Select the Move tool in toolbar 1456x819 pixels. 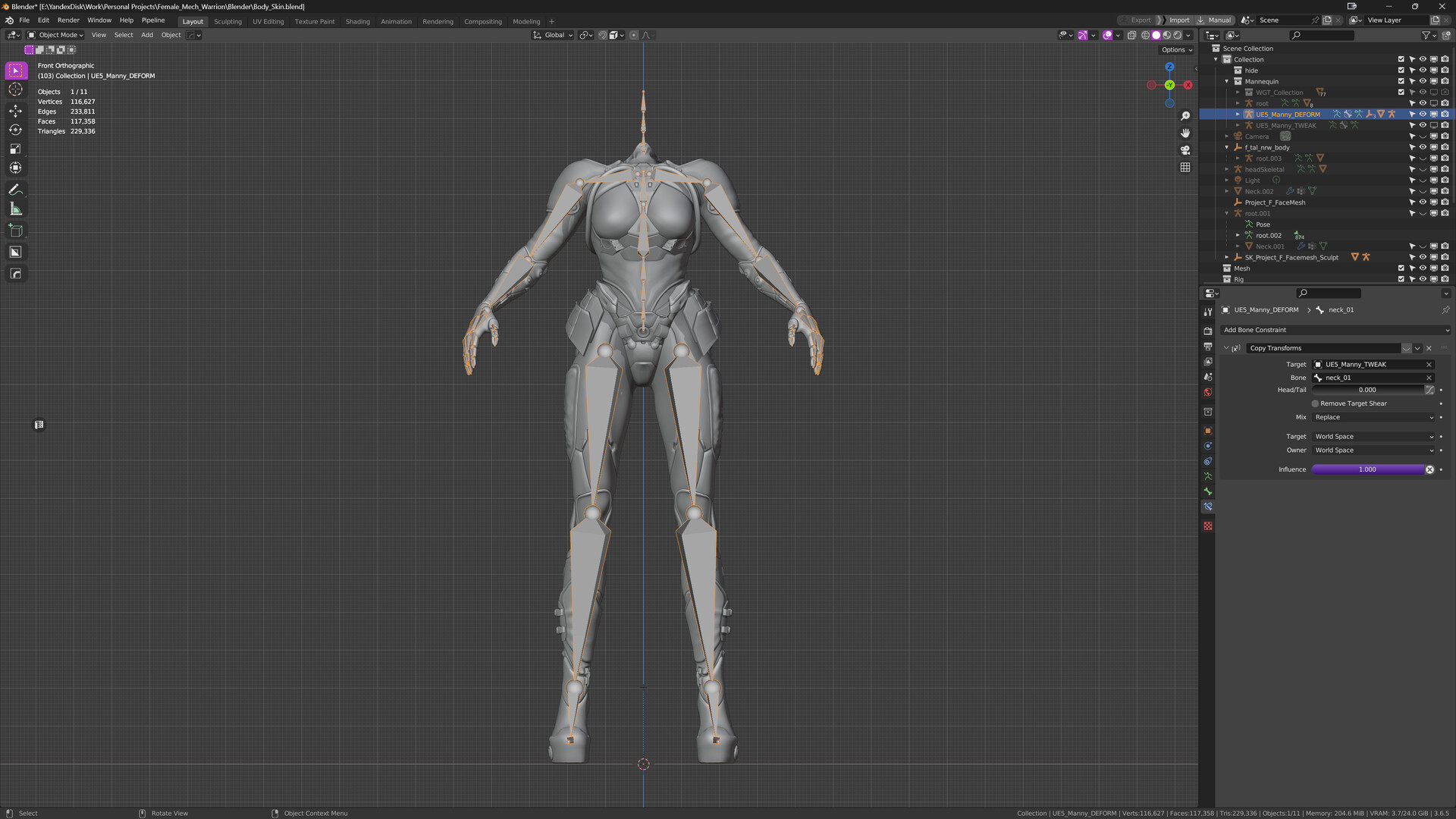tap(15, 111)
